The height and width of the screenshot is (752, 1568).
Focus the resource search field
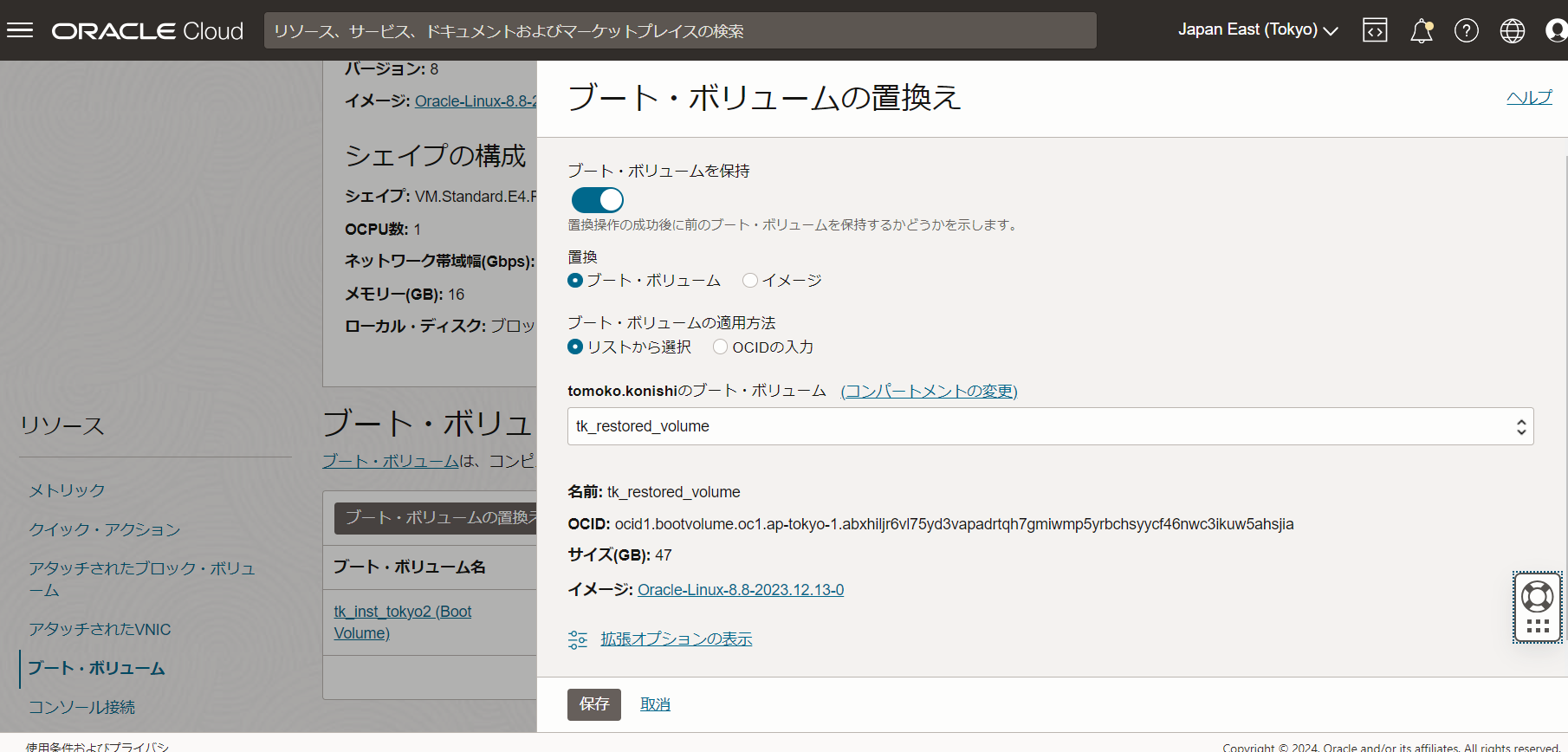[x=680, y=30]
